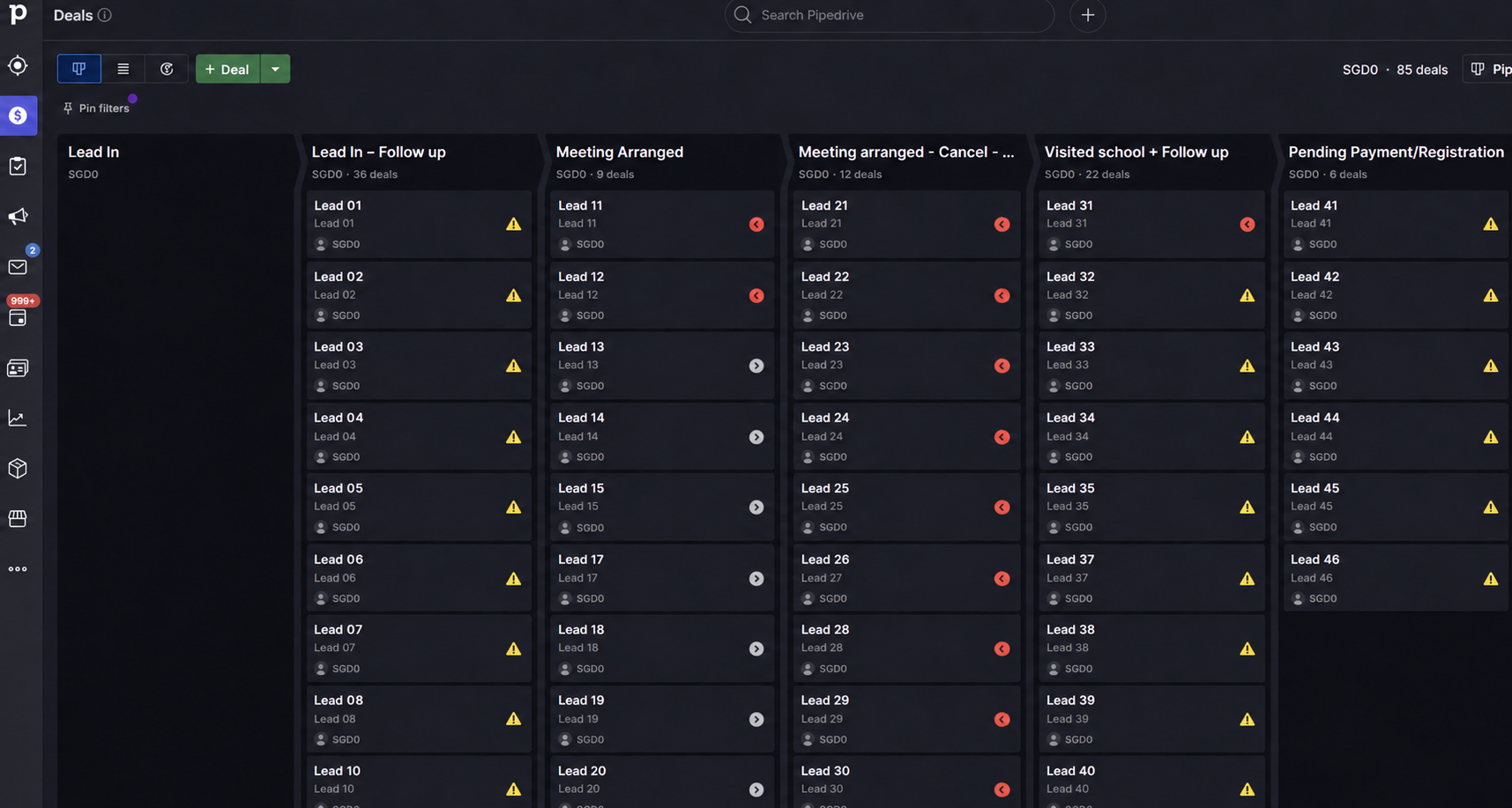The width and height of the screenshot is (1512, 808).
Task: Click overdue red icon on Lead 30
Action: (x=1002, y=790)
